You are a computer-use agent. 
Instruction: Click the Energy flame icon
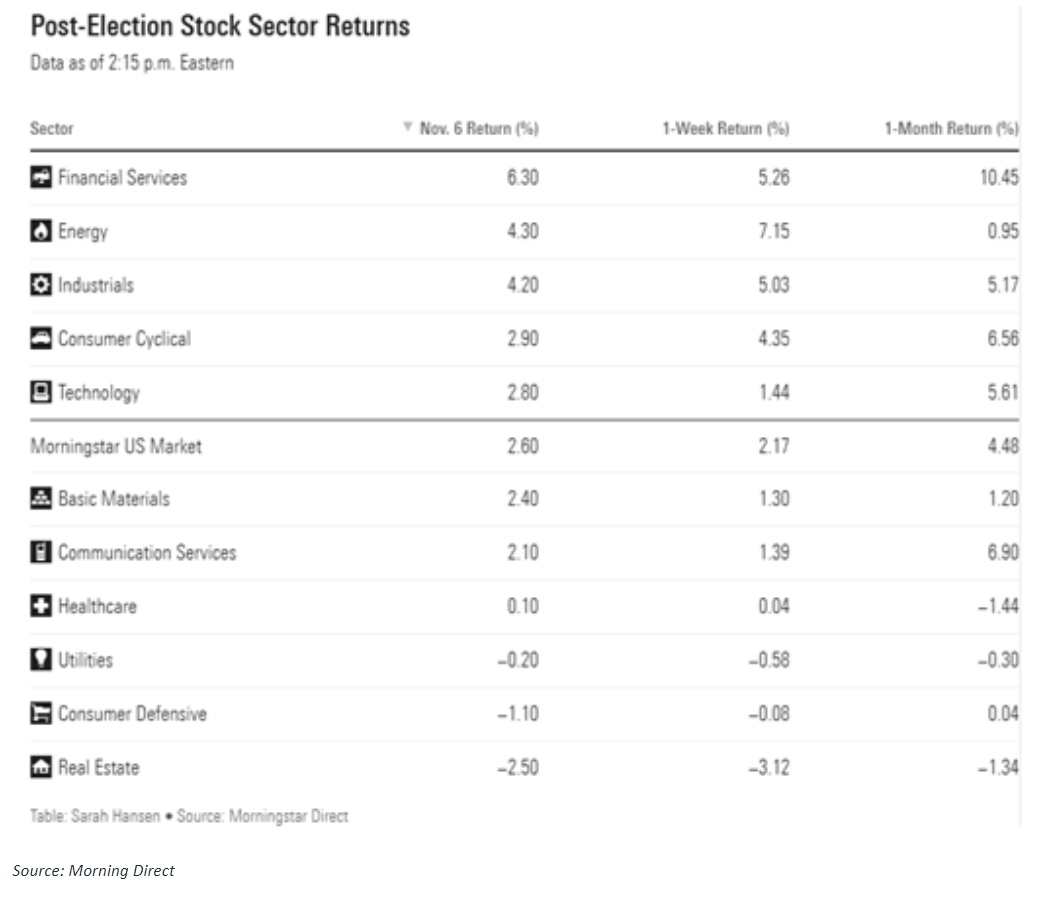click(x=41, y=232)
